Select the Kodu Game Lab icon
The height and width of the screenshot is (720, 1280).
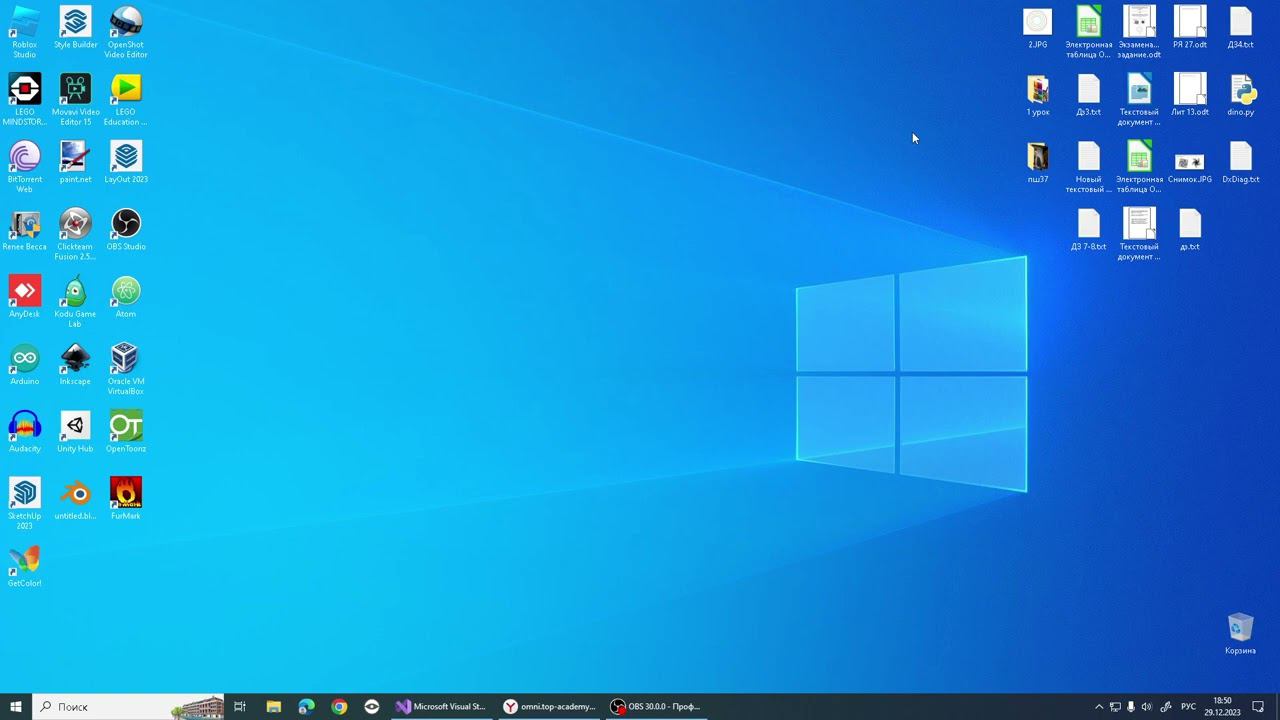tap(75, 301)
